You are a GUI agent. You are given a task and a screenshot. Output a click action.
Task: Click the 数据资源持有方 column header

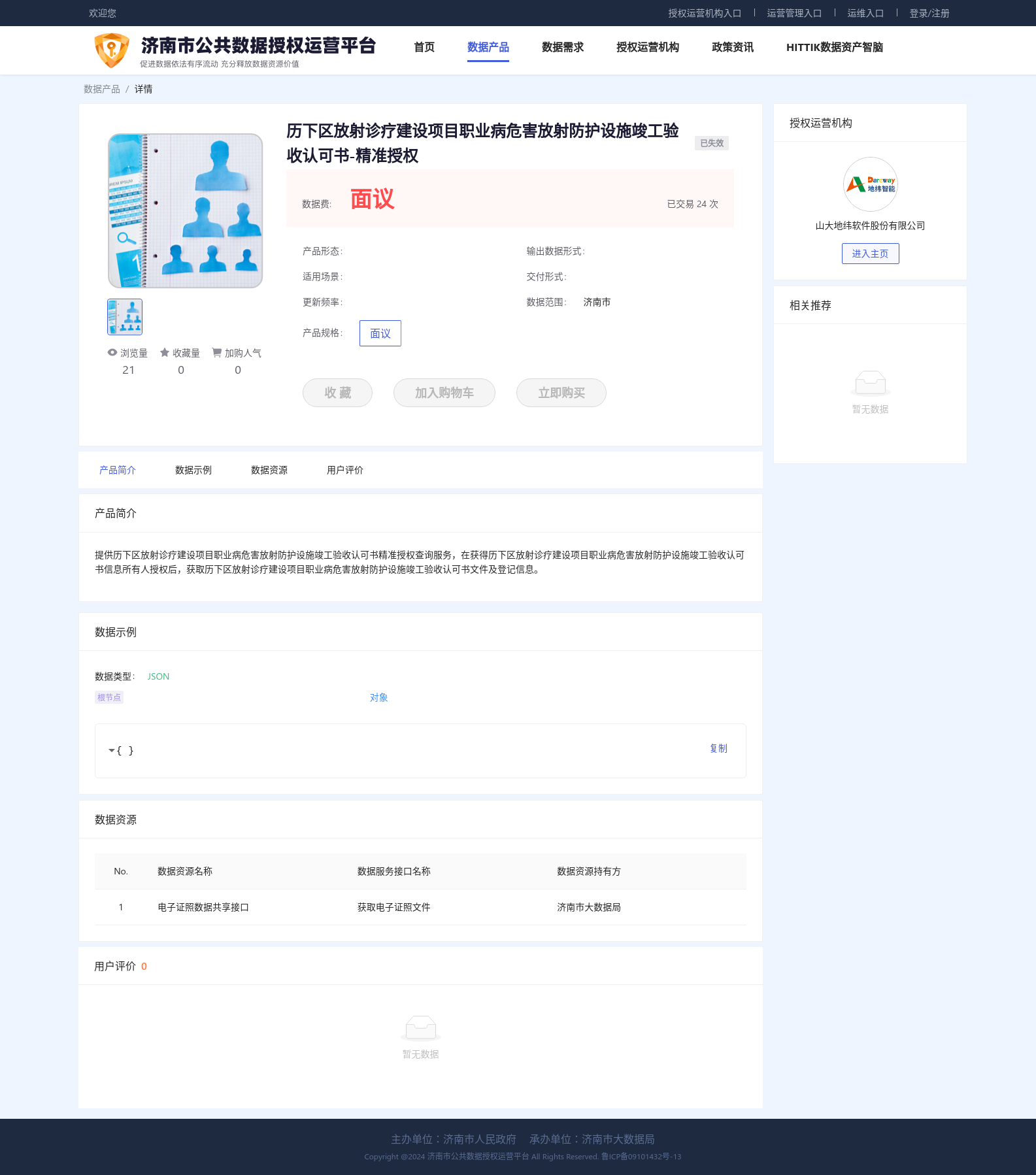tap(589, 871)
